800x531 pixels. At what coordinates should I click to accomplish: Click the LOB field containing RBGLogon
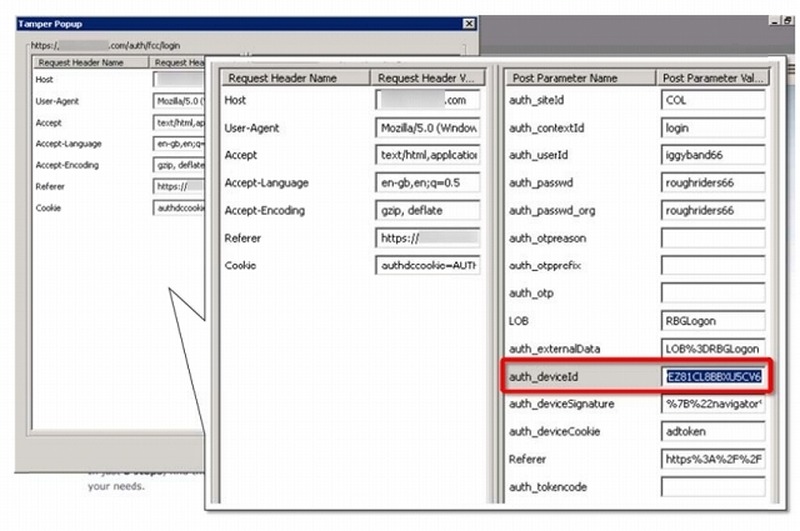(x=713, y=321)
